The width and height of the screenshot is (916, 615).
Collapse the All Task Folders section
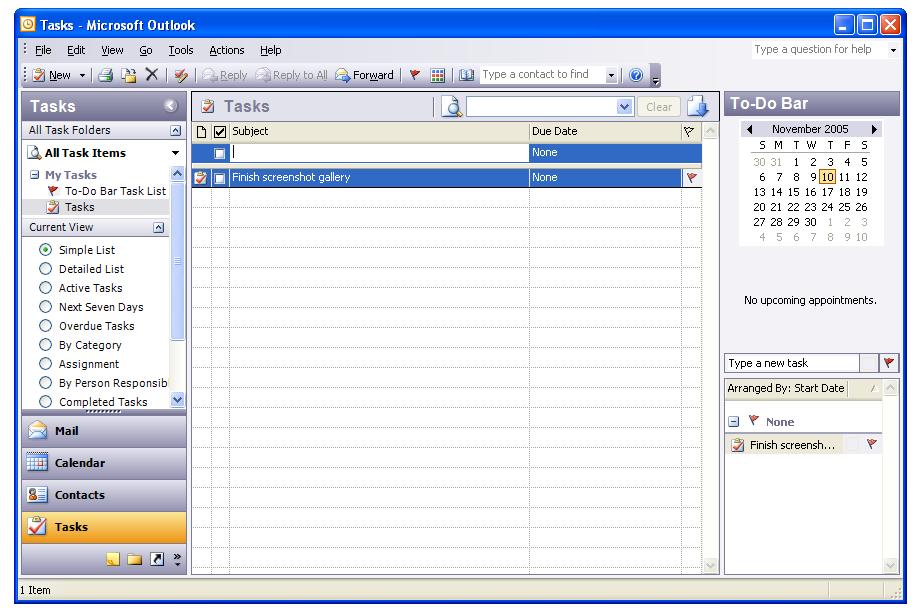pos(175,130)
